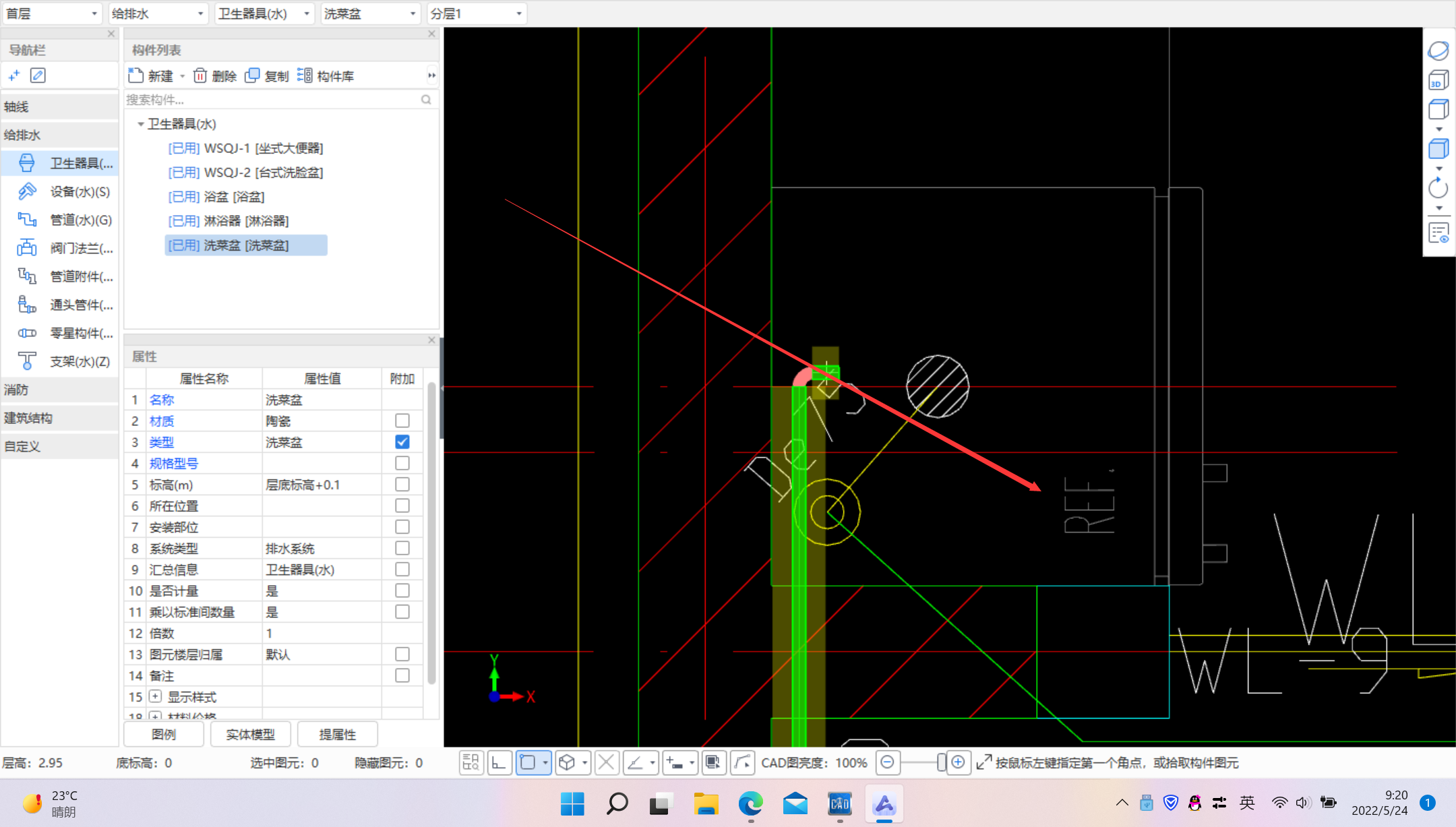The height and width of the screenshot is (827, 1456).
Task: Check the 规格型号 additional checkbox
Action: tap(402, 463)
